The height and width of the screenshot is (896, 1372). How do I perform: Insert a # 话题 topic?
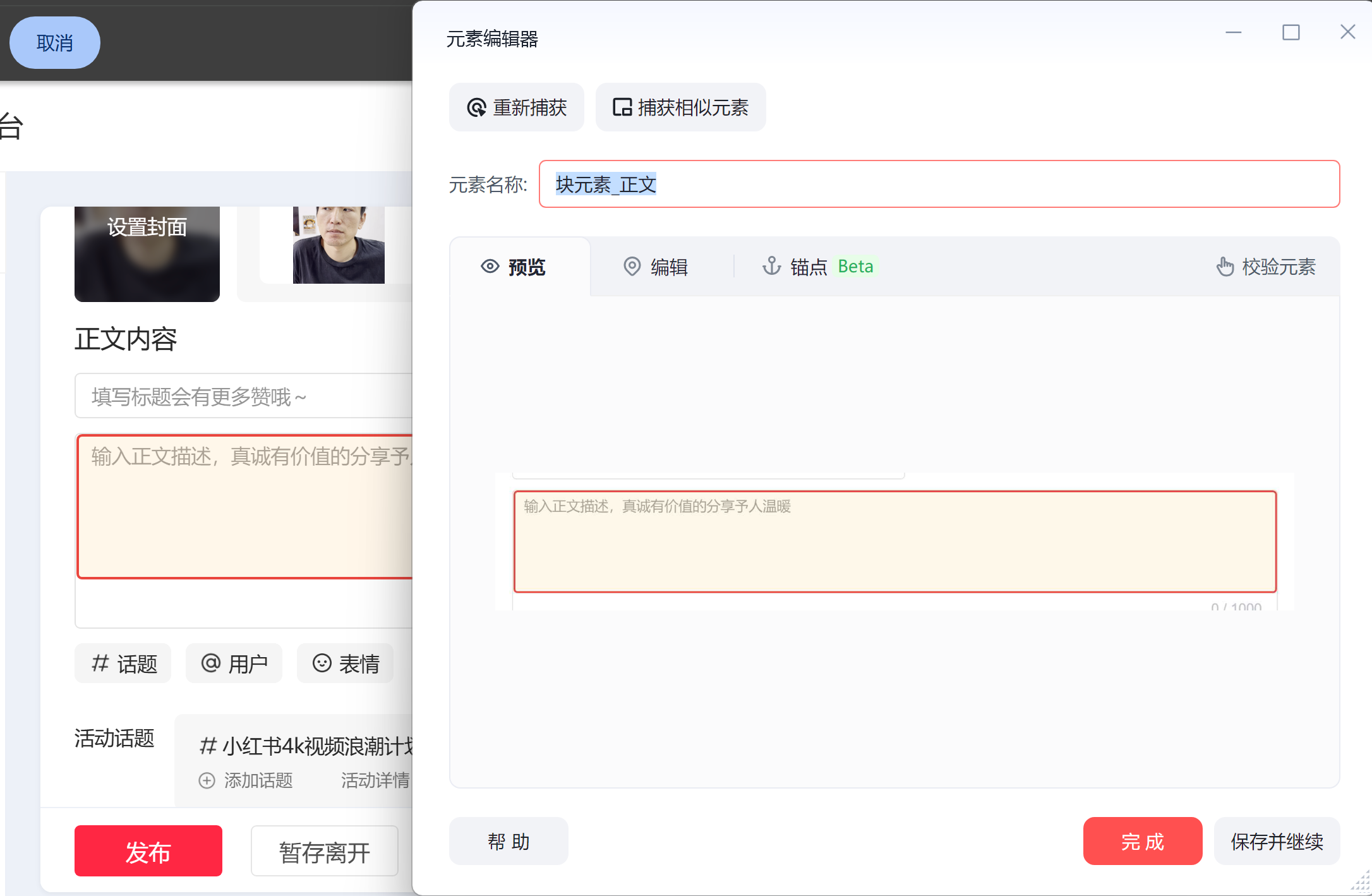click(123, 663)
